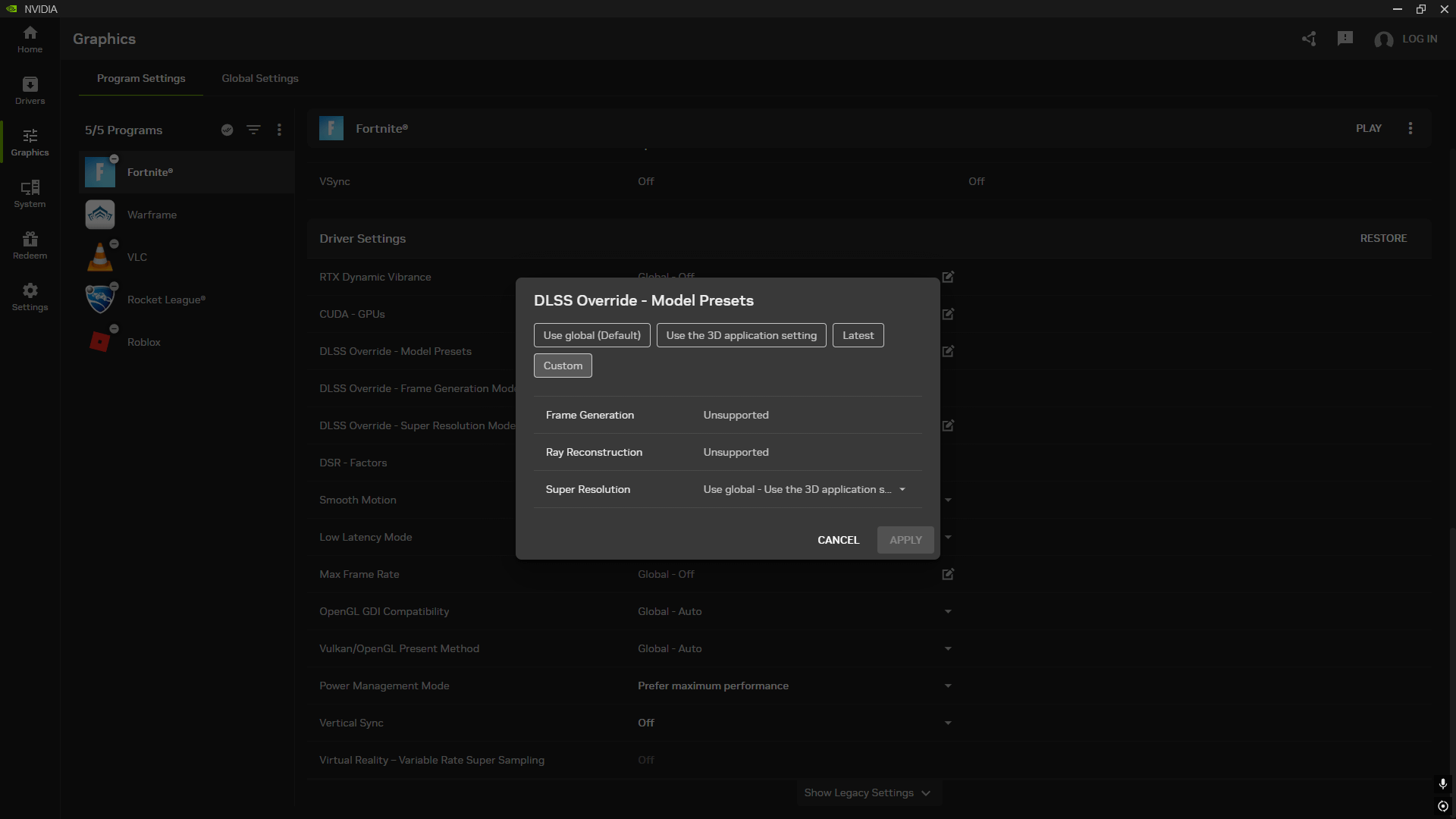Open Power Management Mode dropdown
1456x819 pixels.
pyautogui.click(x=948, y=686)
